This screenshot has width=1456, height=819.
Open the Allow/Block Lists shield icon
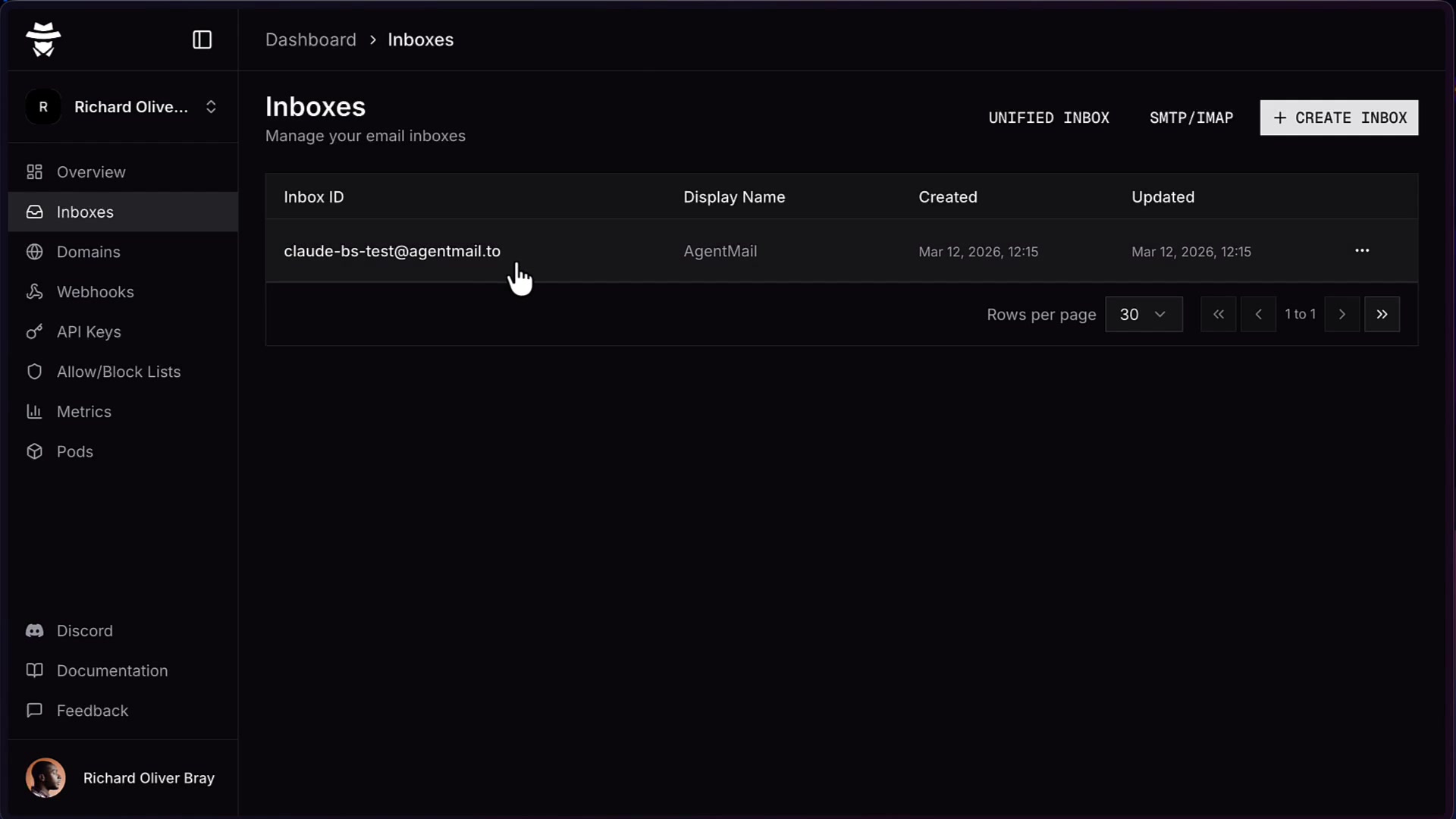point(35,372)
